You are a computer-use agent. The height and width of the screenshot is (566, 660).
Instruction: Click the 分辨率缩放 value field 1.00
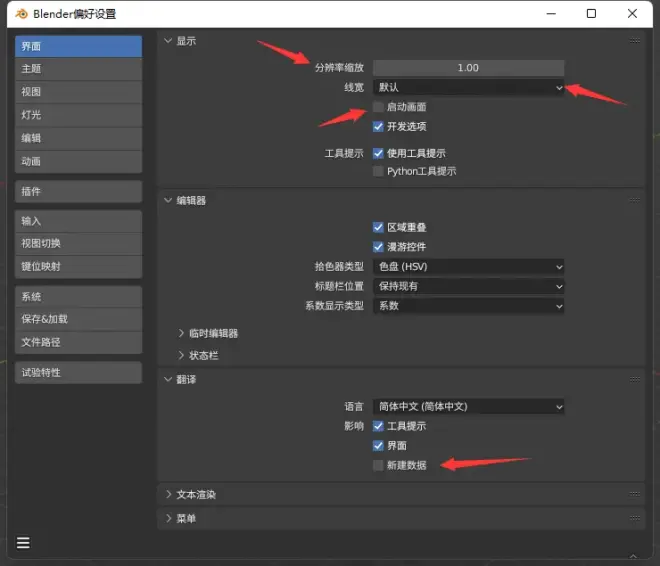click(468, 68)
